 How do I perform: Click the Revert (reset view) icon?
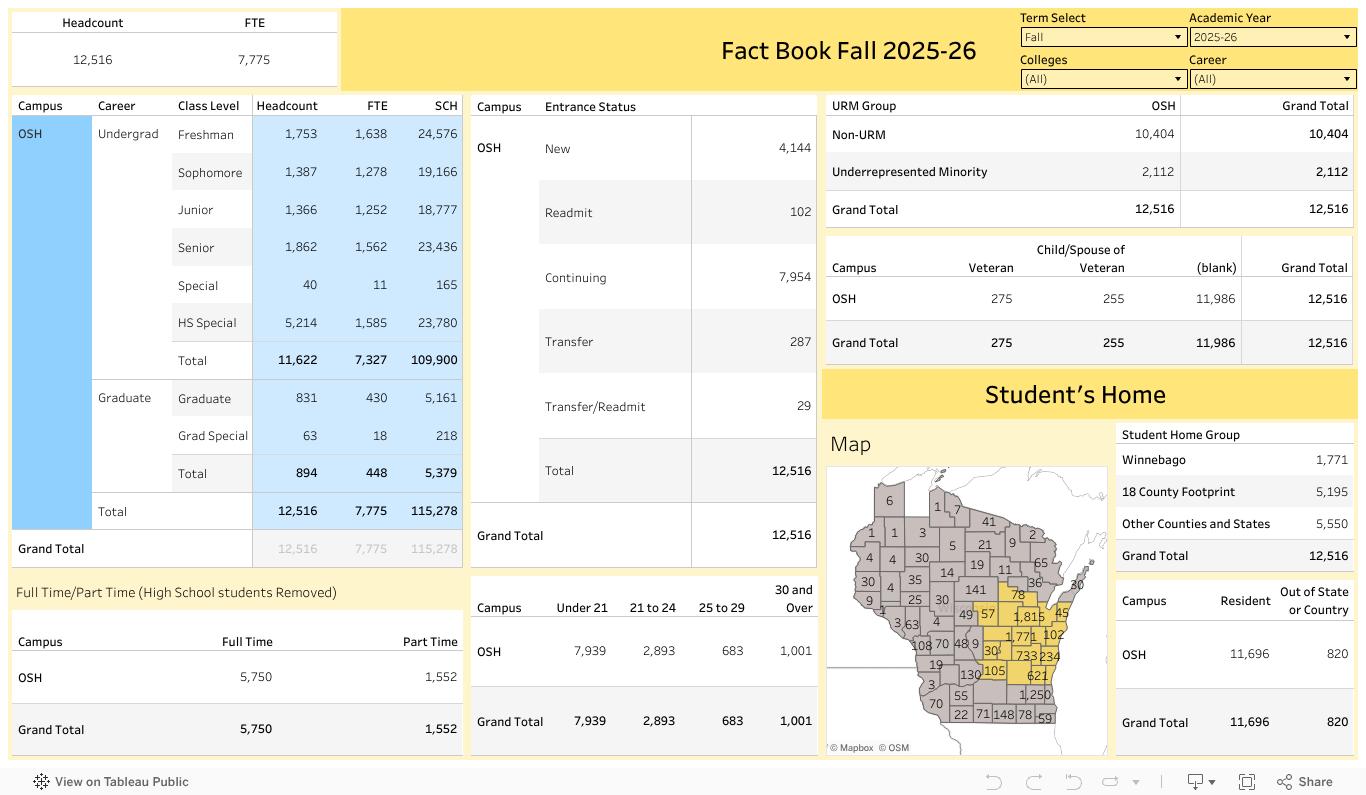pyautogui.click(x=1073, y=782)
